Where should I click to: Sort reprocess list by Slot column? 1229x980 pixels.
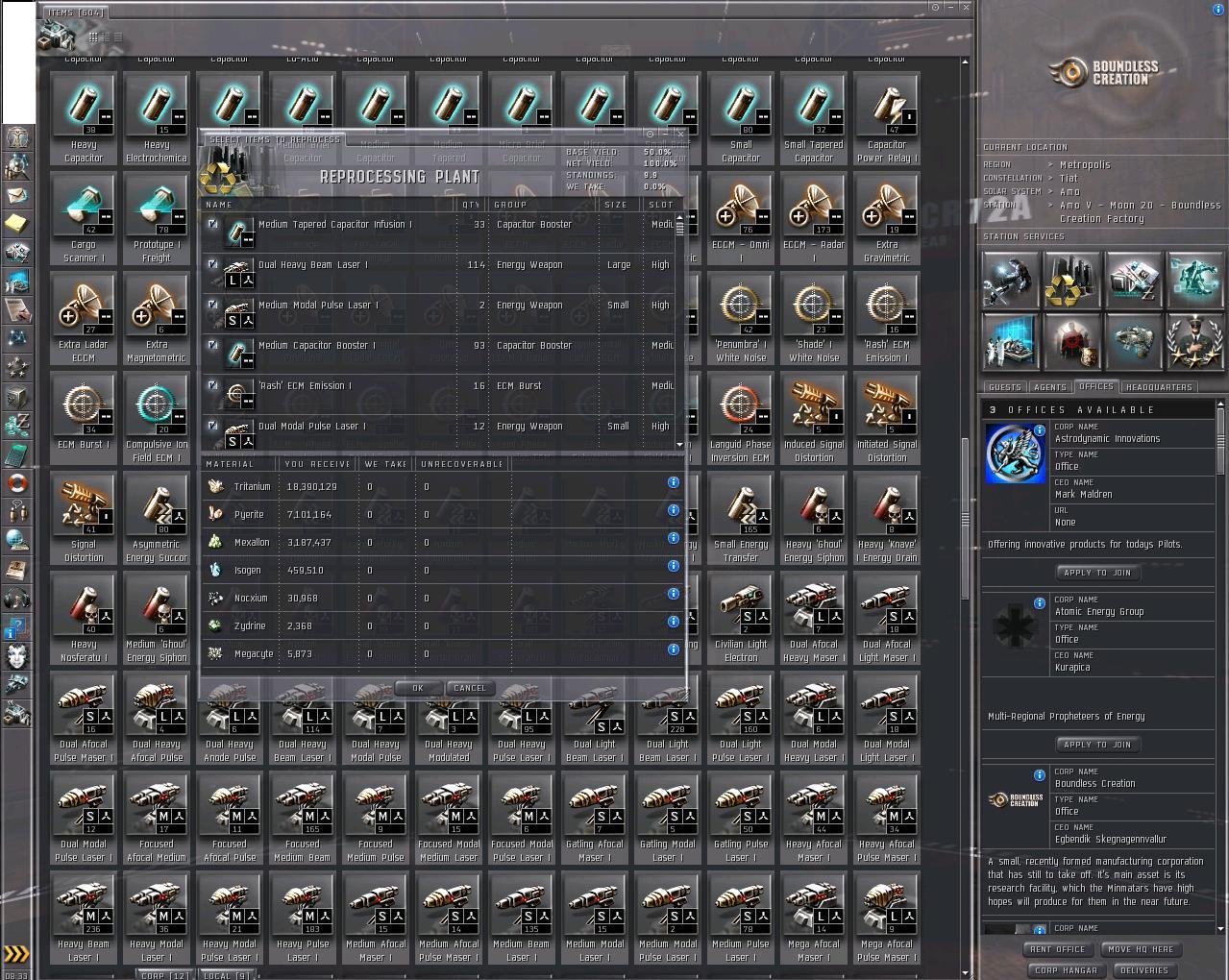click(659, 205)
